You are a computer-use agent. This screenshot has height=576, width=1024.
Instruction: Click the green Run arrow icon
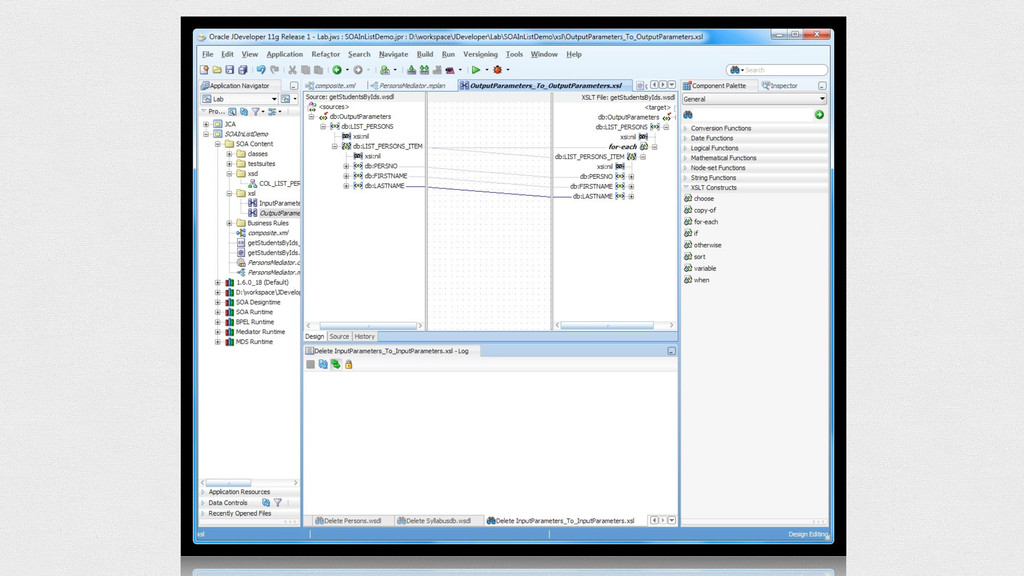pyautogui.click(x=476, y=70)
